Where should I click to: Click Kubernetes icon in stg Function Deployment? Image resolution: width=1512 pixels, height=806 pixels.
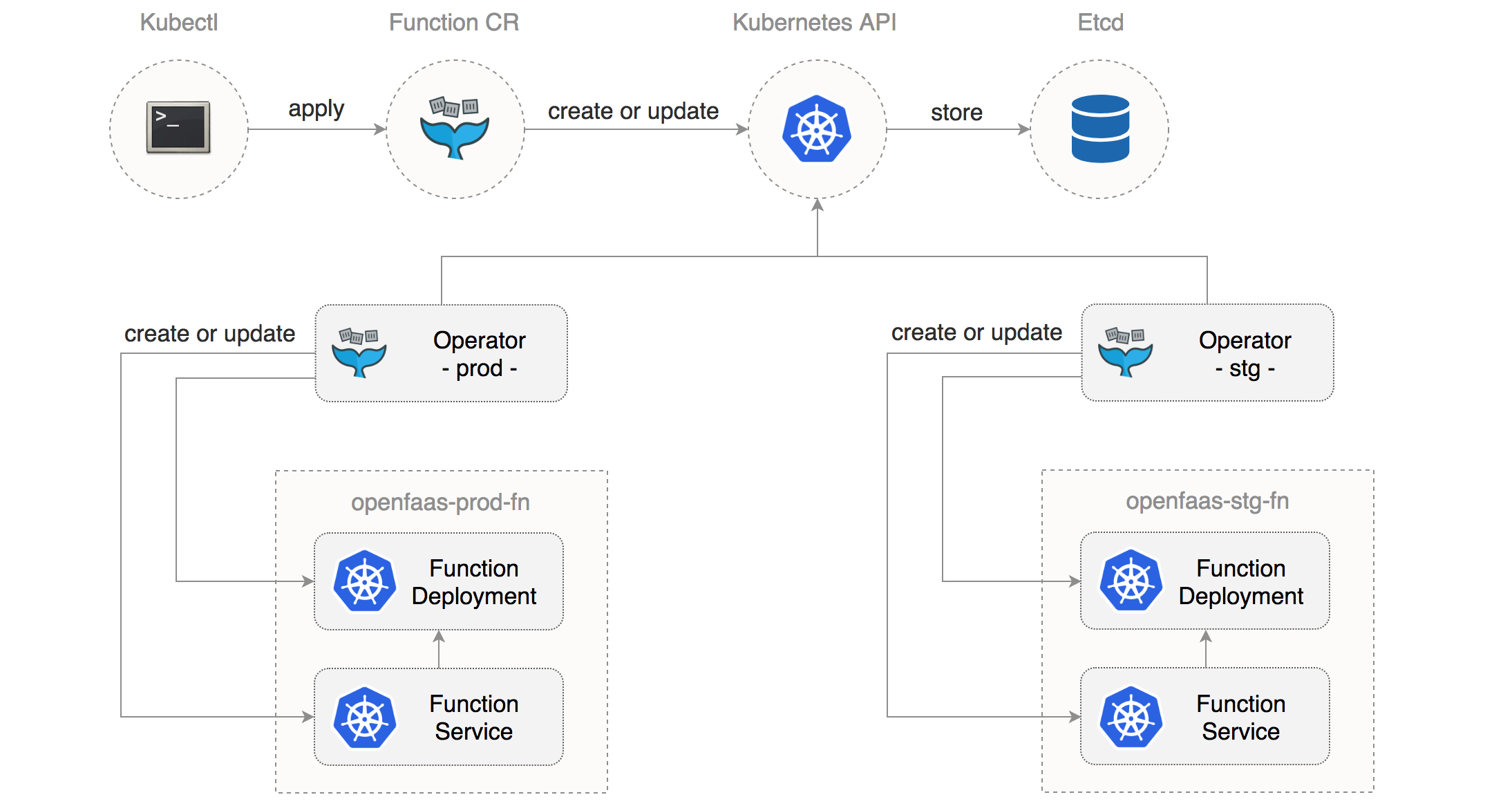tap(1131, 581)
